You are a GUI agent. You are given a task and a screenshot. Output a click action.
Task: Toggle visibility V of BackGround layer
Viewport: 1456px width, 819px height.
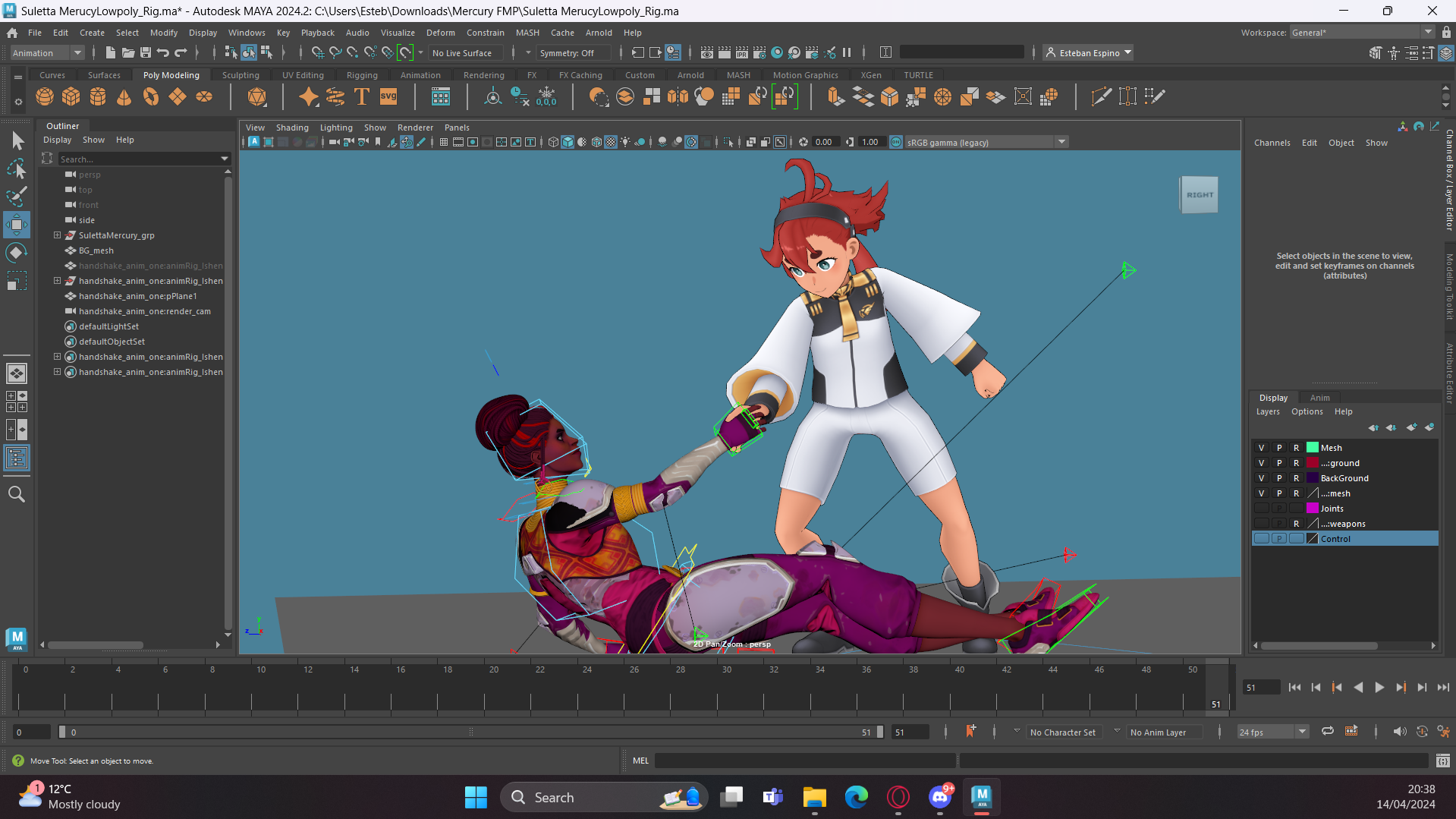tap(1262, 478)
